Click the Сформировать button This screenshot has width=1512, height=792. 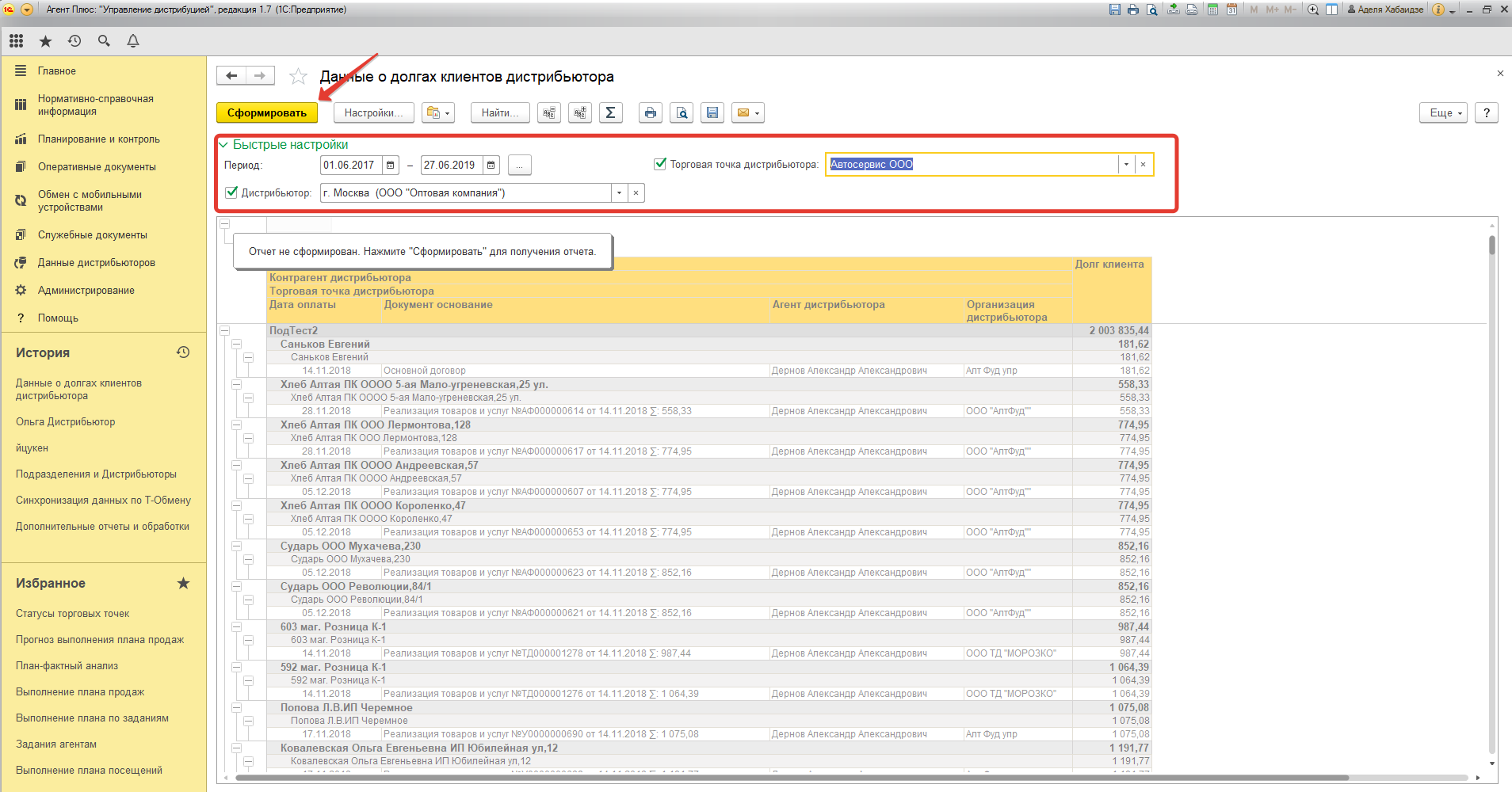tap(267, 112)
